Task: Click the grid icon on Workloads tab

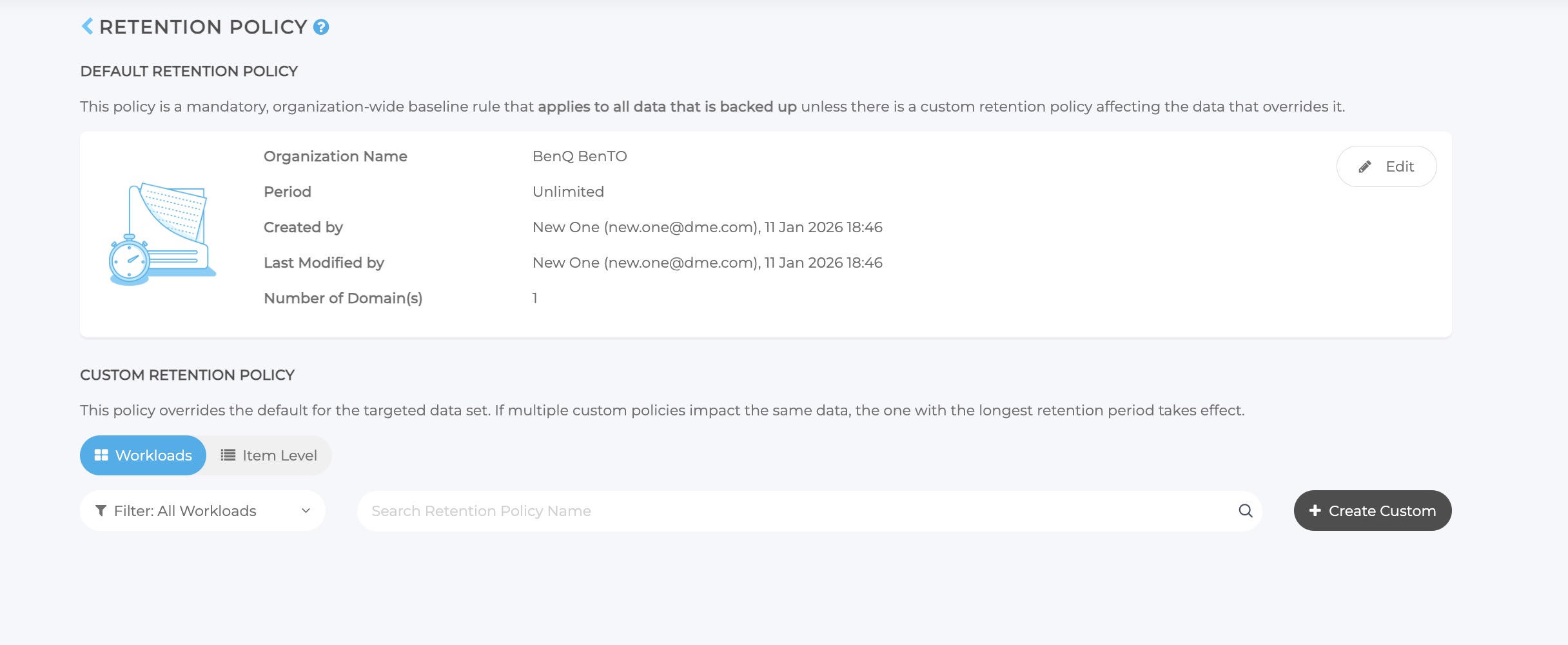Action: pos(101,455)
